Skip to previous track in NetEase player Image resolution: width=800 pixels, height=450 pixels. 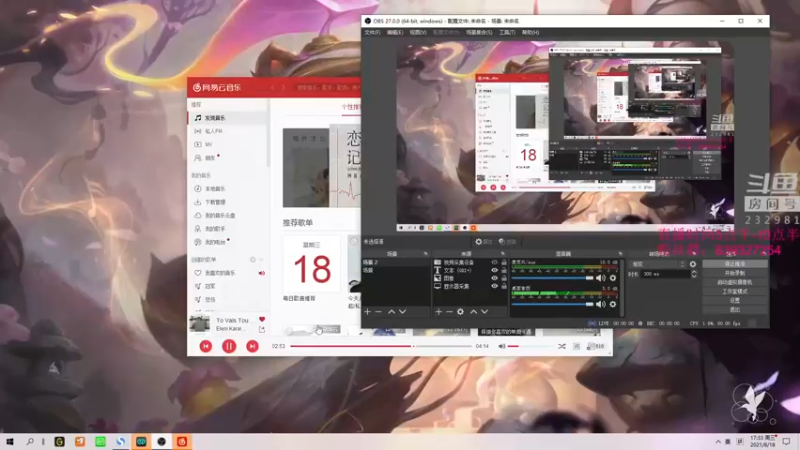[206, 346]
